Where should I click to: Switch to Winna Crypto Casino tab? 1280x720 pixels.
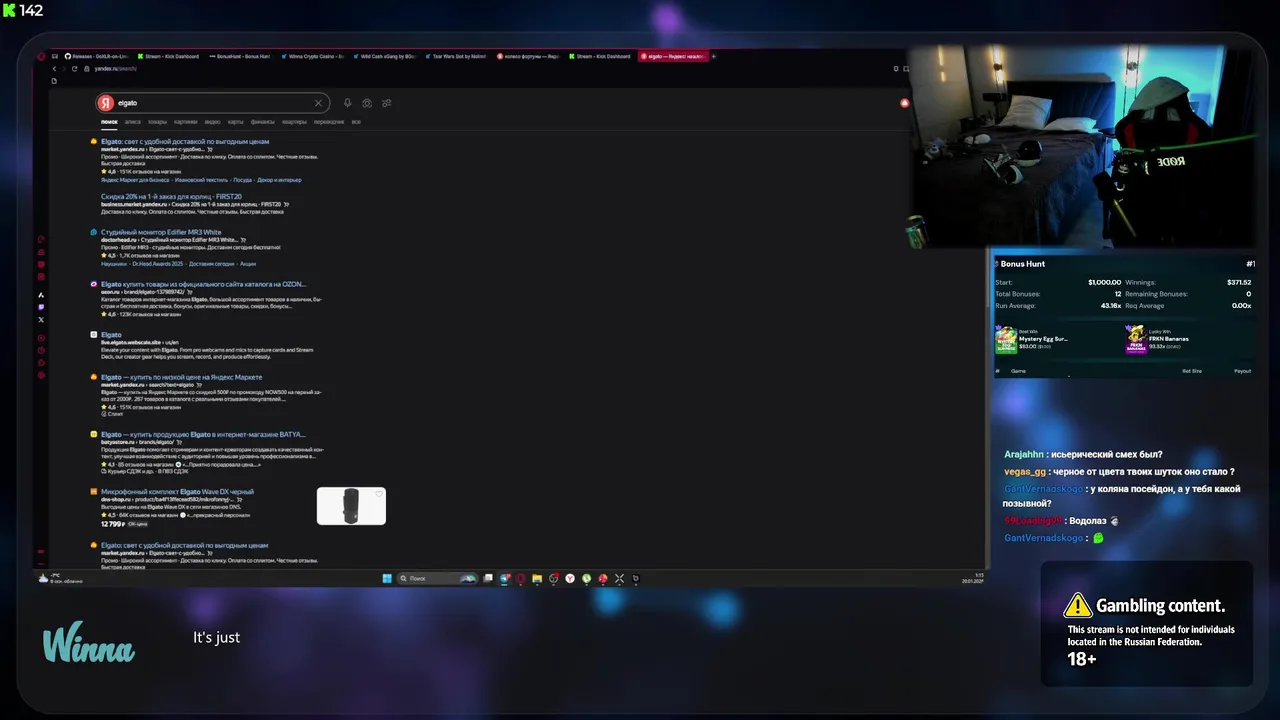[x=312, y=56]
